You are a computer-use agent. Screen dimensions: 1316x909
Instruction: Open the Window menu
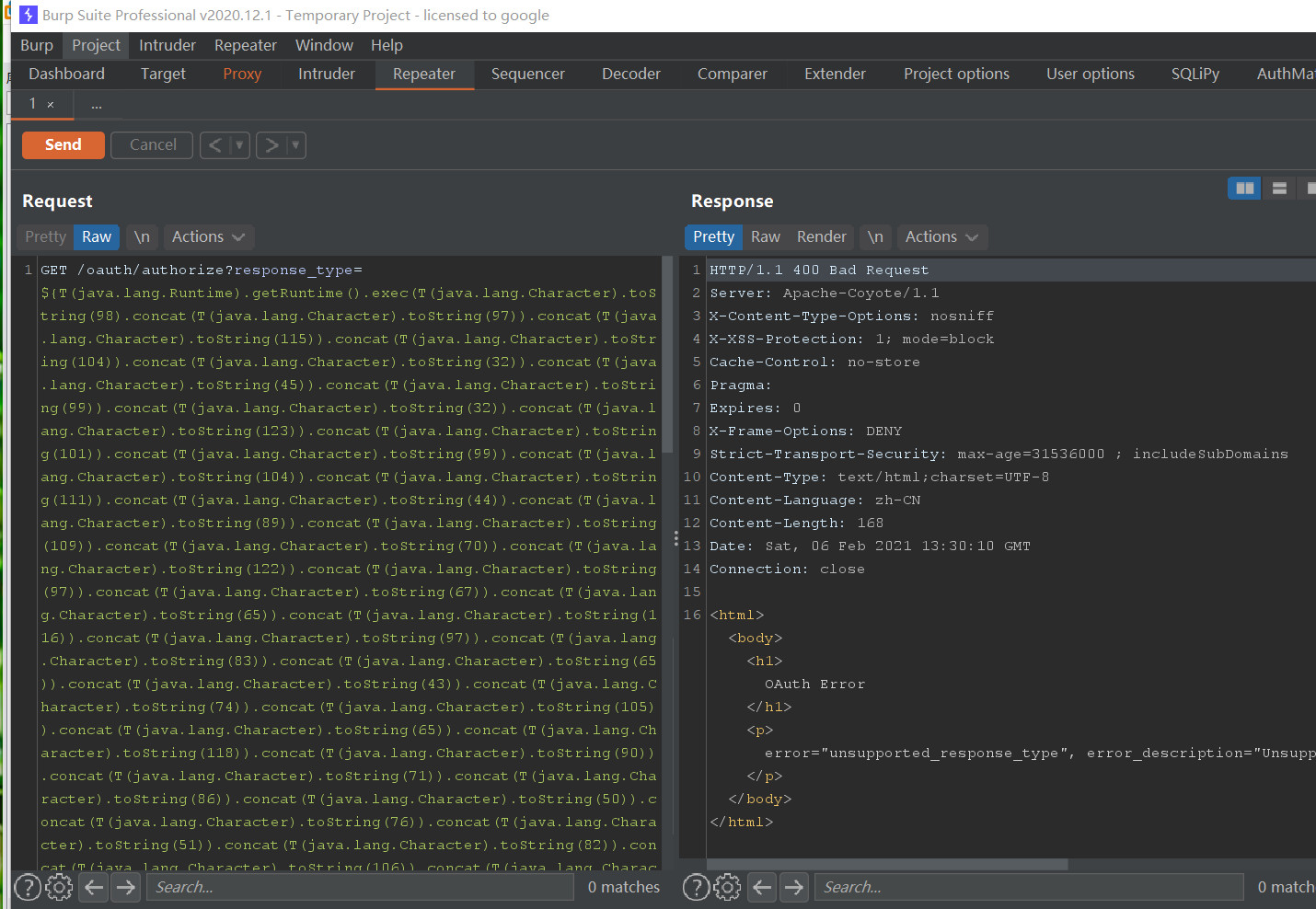pos(324,45)
